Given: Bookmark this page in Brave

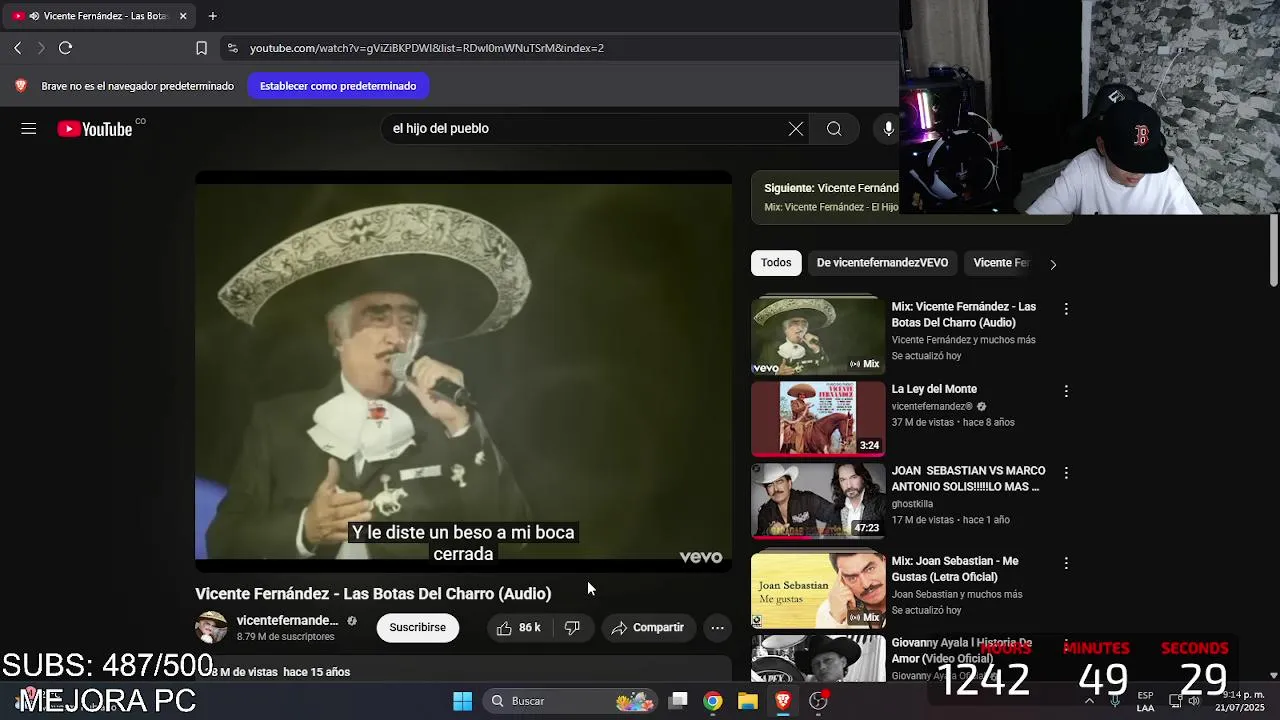Looking at the screenshot, I should coord(201,48).
